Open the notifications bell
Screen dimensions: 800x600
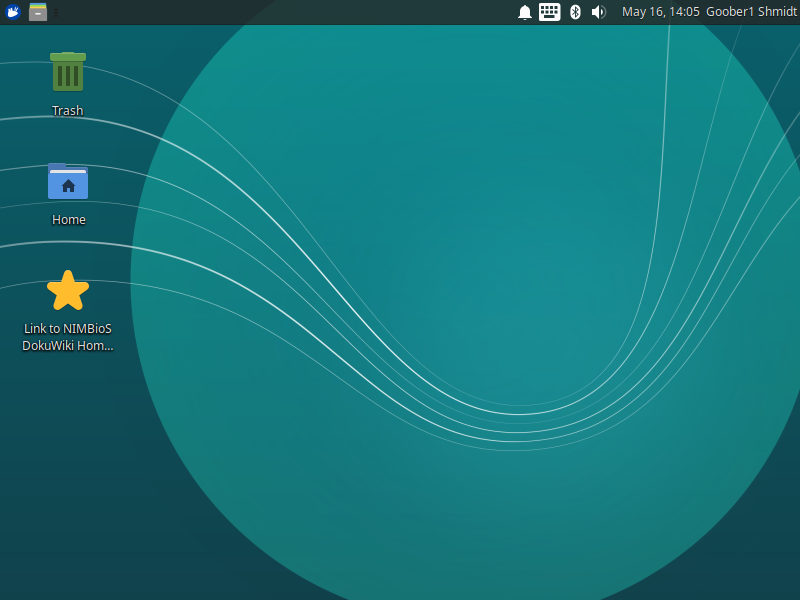pos(525,12)
